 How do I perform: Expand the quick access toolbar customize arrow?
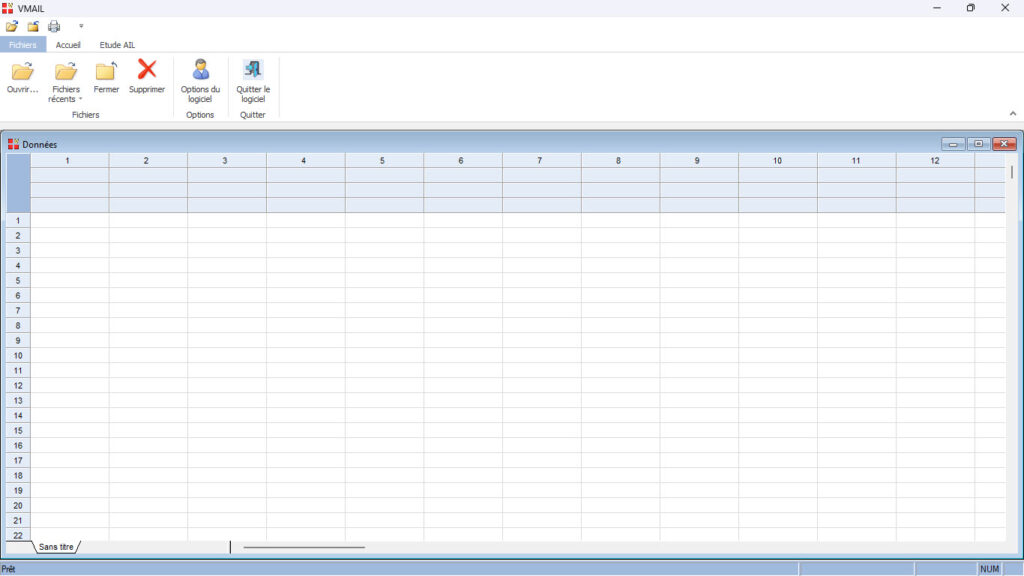tap(81, 26)
